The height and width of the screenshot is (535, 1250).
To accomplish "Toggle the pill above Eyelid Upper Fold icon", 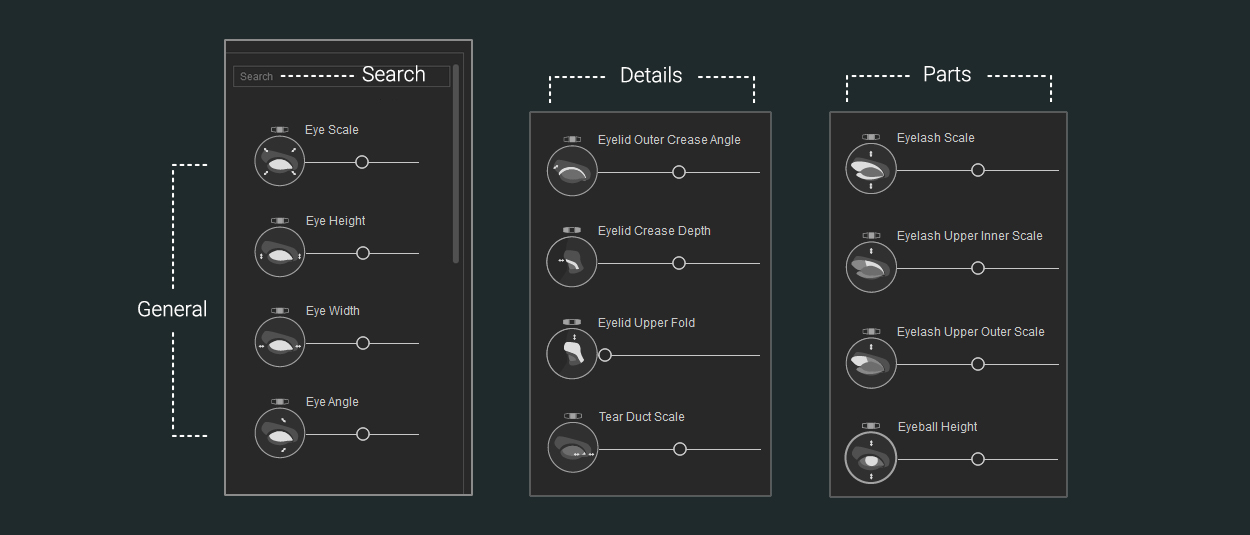I will [x=572, y=323].
